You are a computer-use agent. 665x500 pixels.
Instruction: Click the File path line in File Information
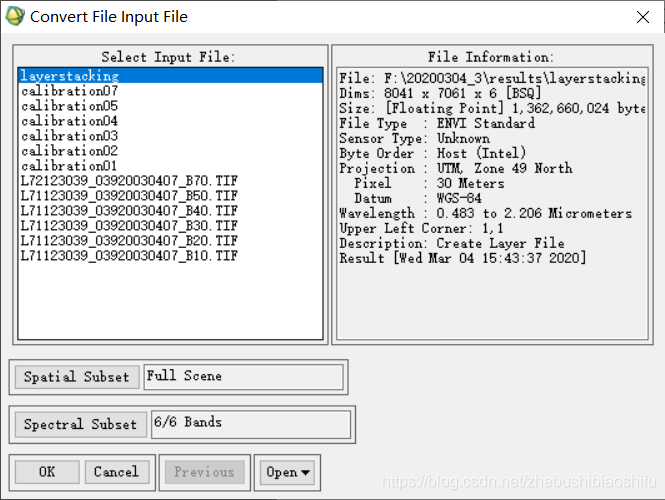tap(492, 78)
